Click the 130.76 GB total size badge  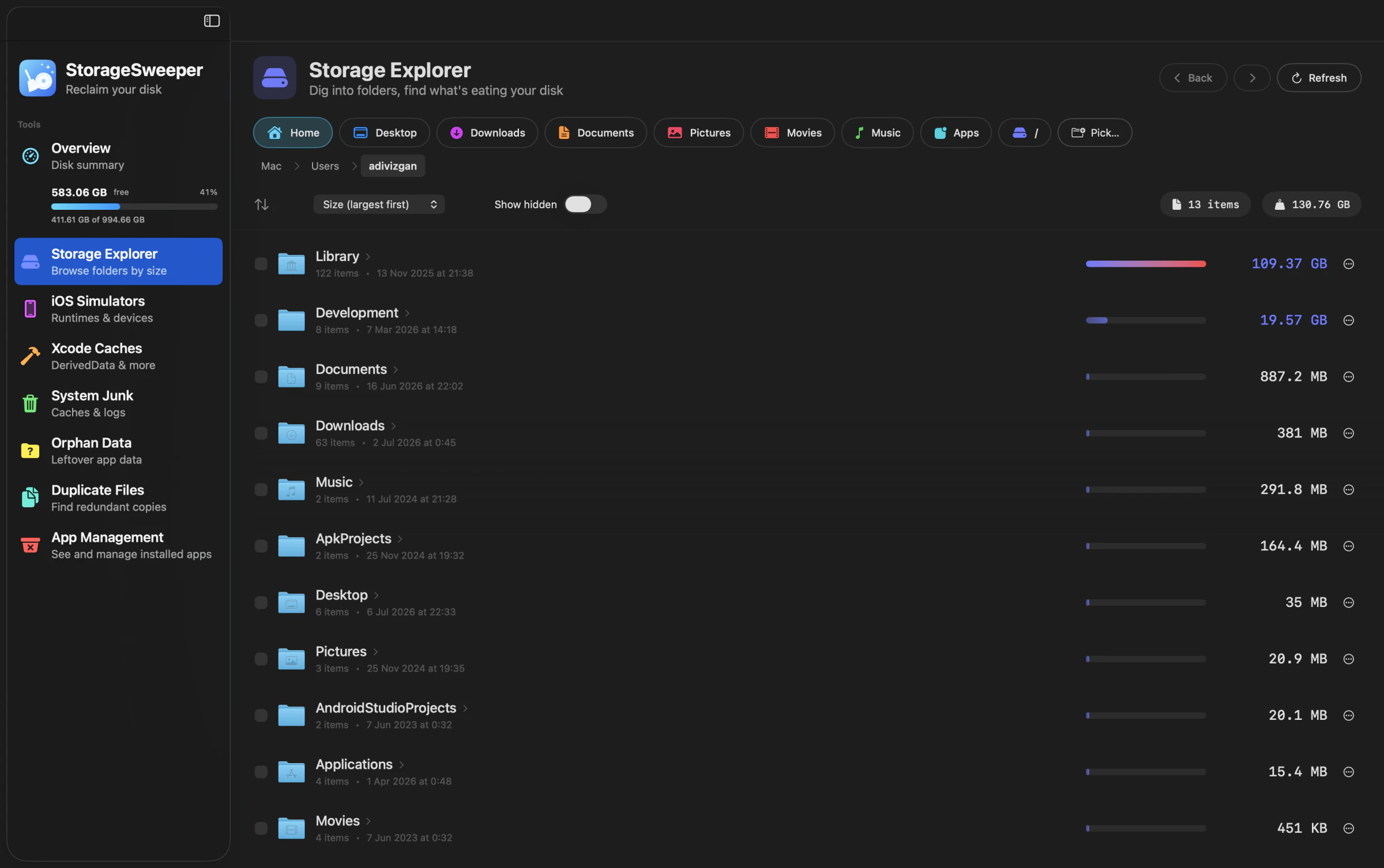[1312, 205]
